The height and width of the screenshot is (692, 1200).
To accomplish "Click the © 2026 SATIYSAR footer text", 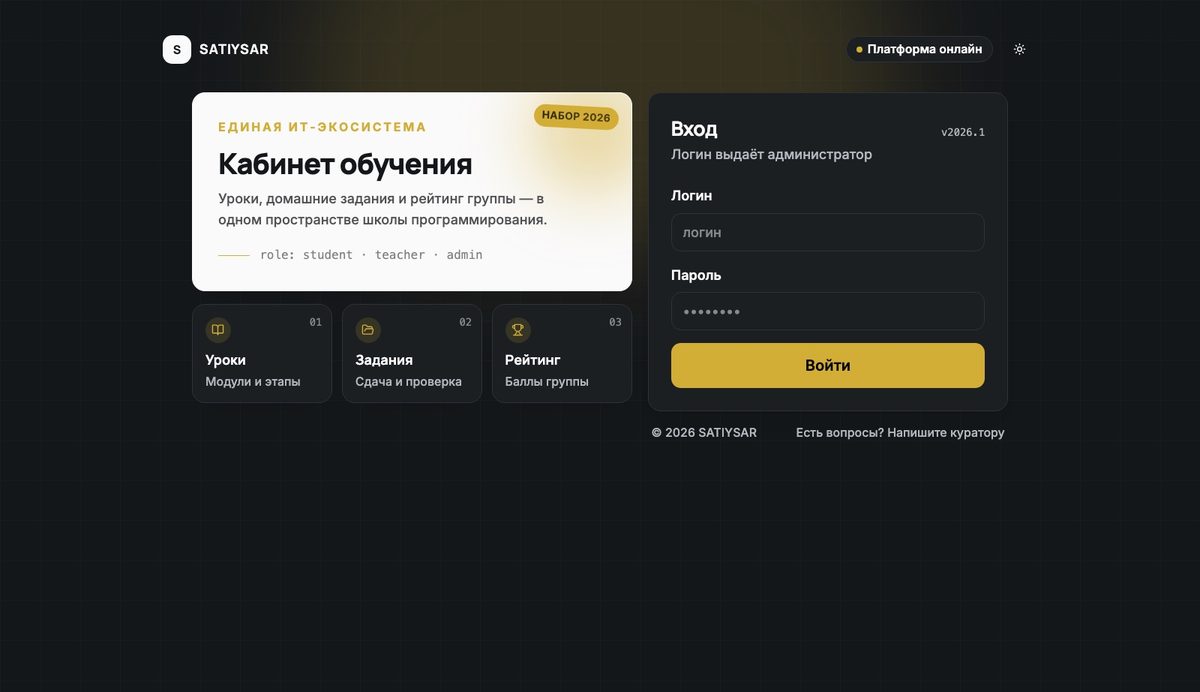I will point(704,433).
